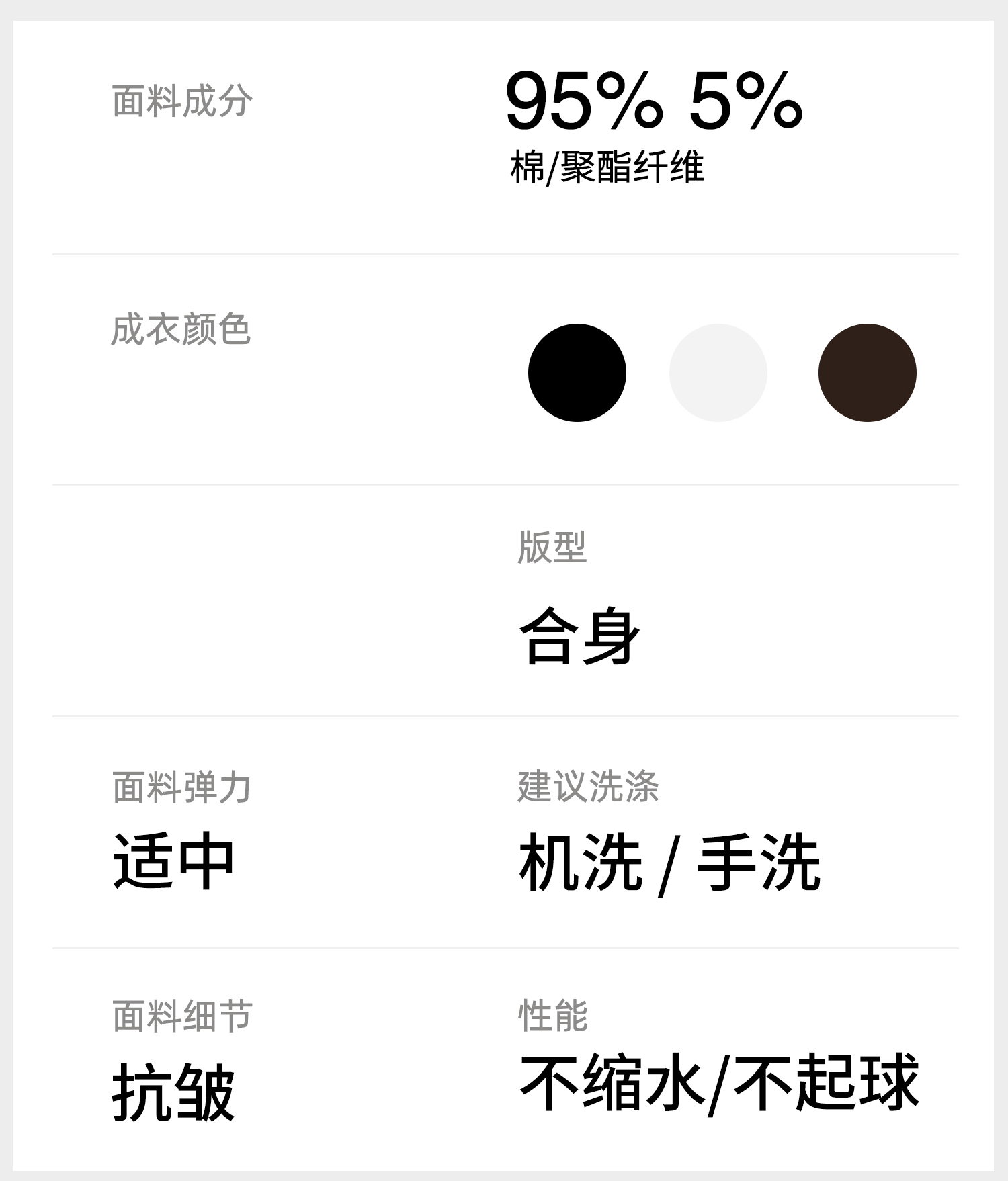The width and height of the screenshot is (1008, 1181).
Task: Click the 手洗 washing option text
Action: point(759,863)
